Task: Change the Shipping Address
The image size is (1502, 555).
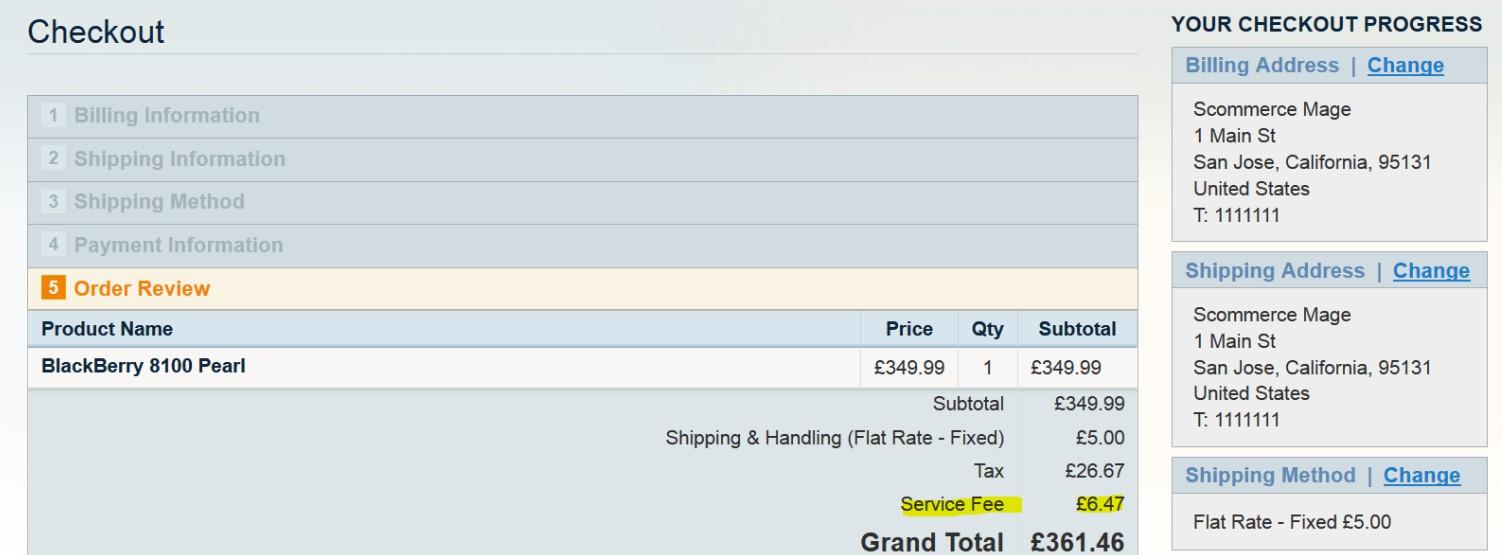Action: 1431,271
